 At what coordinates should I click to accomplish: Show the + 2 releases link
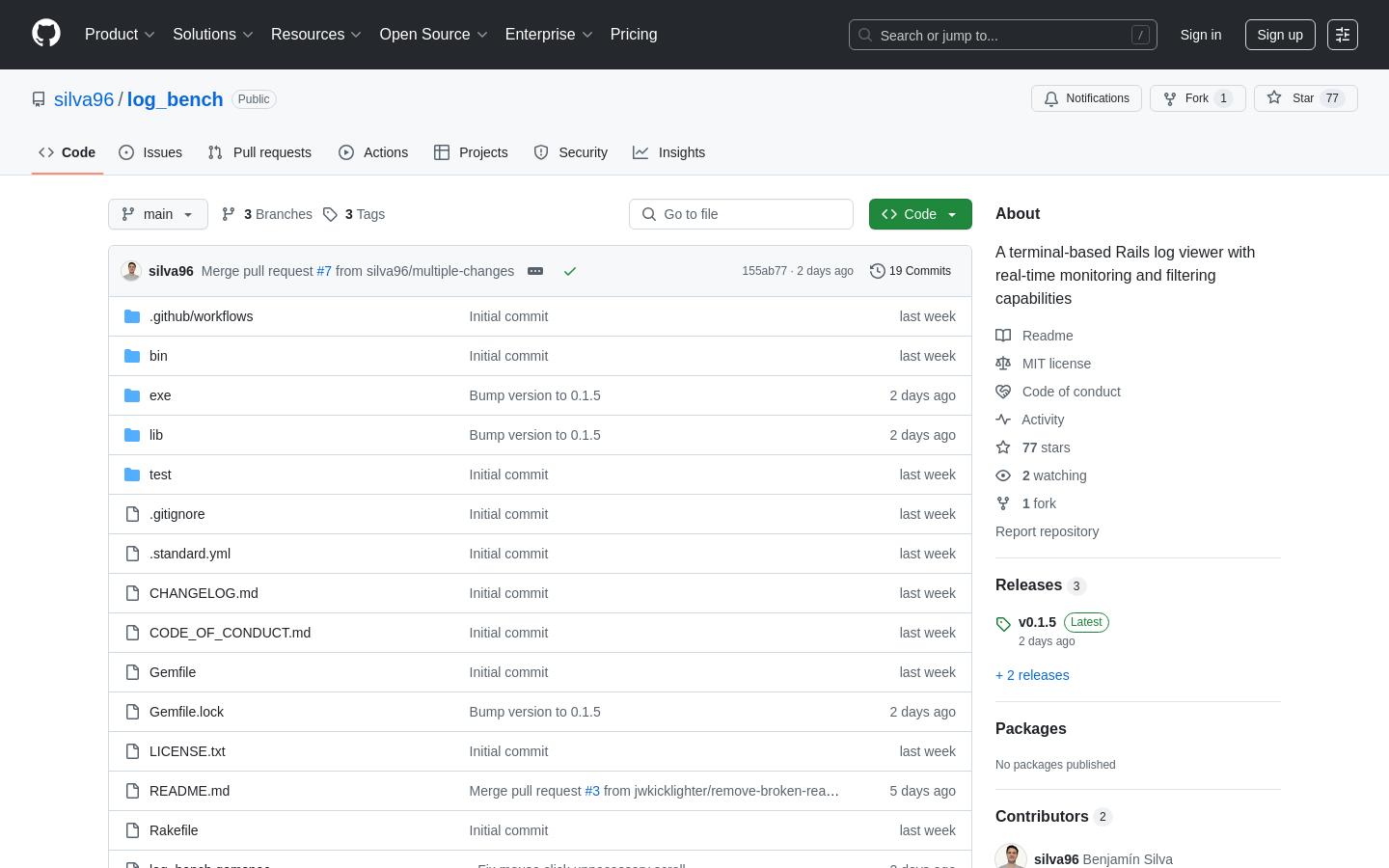tap(1032, 675)
